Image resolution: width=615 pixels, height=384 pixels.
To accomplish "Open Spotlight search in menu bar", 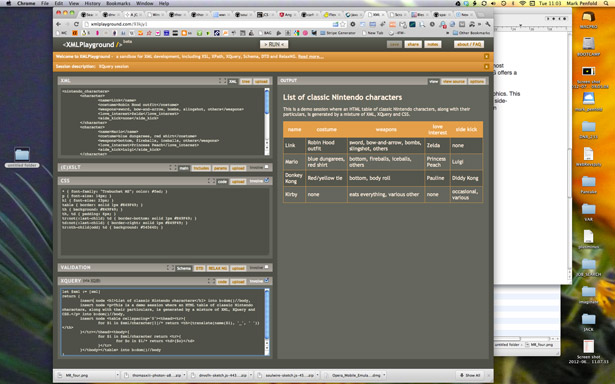I will pos(606,3).
